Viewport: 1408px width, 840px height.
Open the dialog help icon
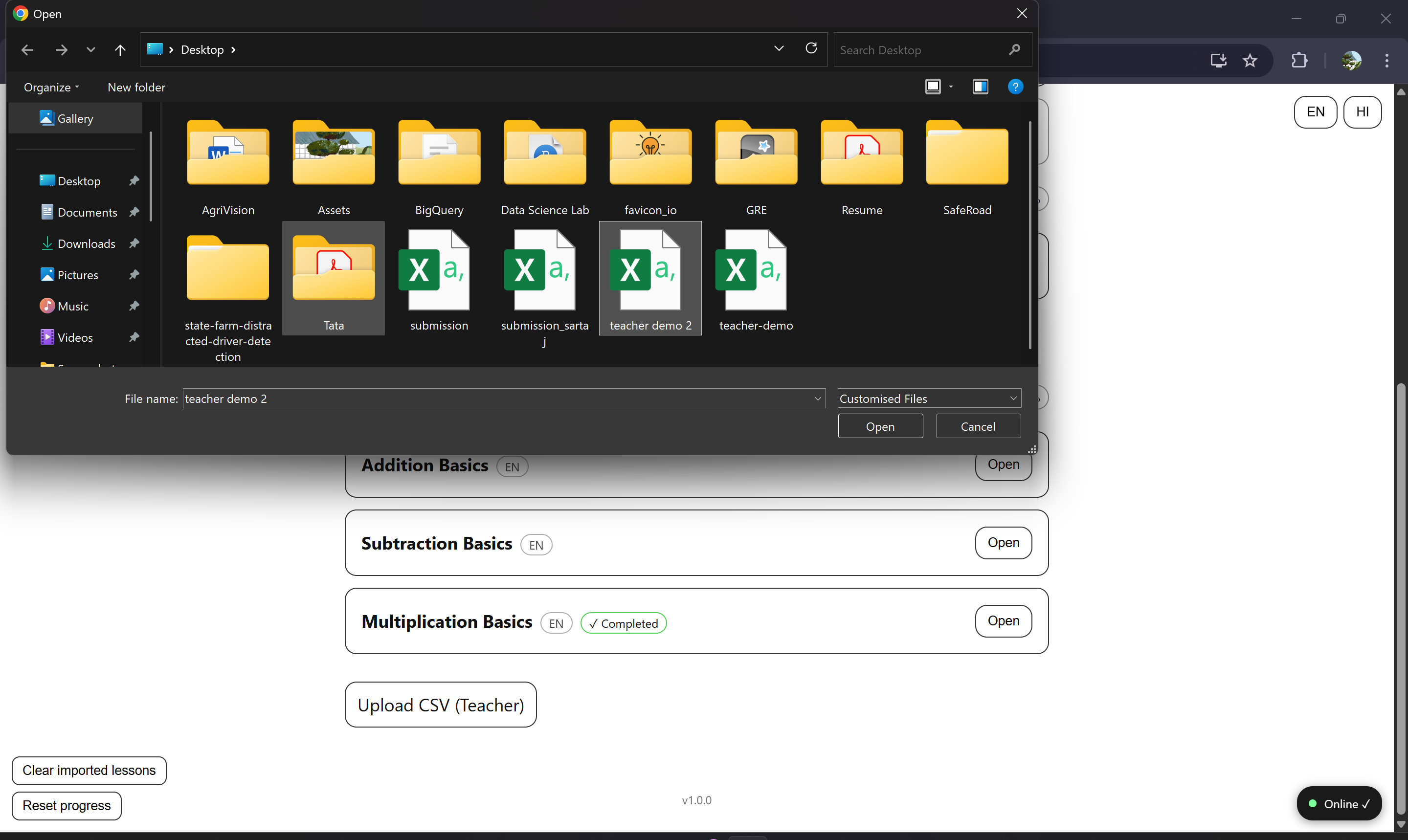(1015, 87)
